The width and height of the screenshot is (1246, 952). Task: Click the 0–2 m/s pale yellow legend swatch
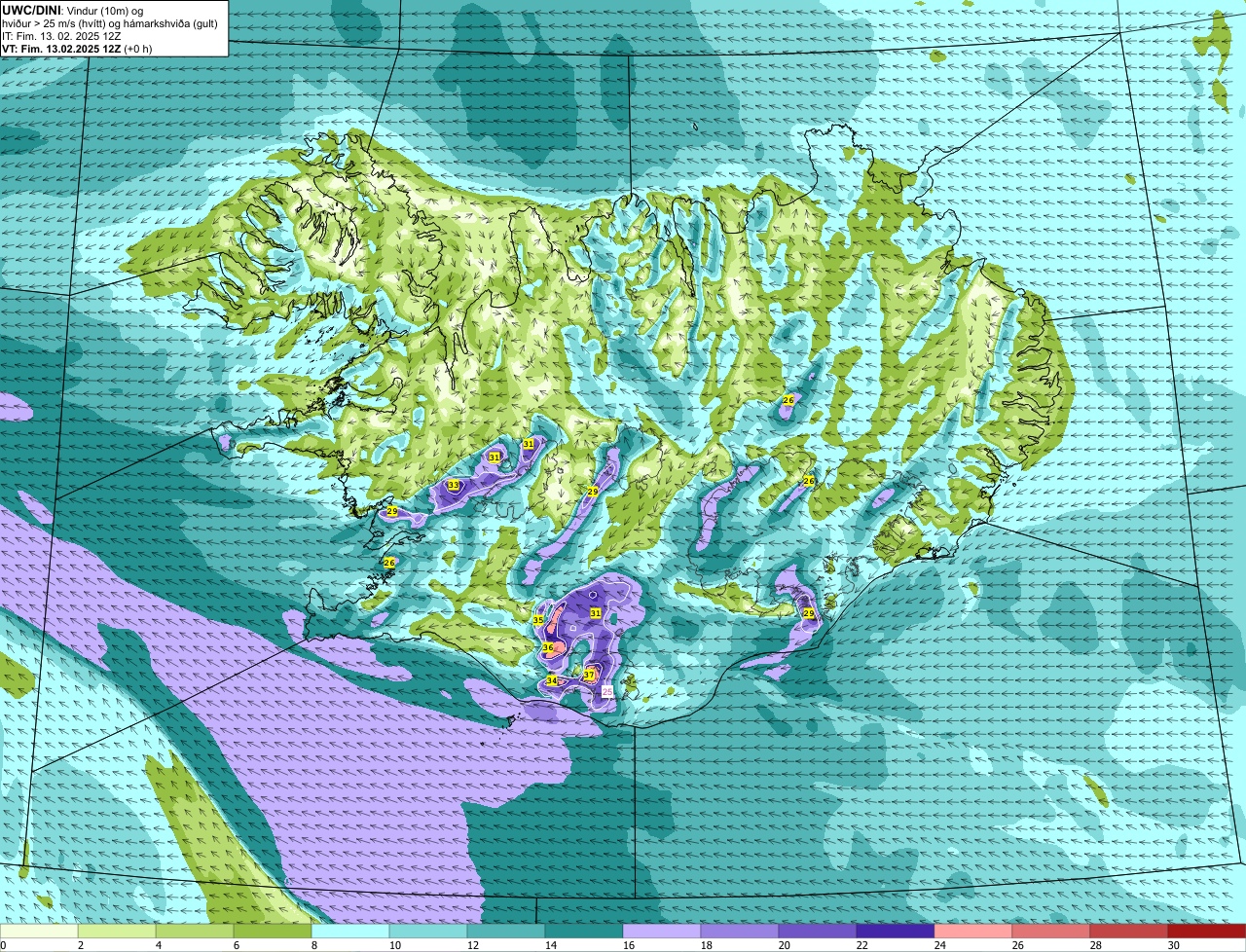[x=39, y=932]
